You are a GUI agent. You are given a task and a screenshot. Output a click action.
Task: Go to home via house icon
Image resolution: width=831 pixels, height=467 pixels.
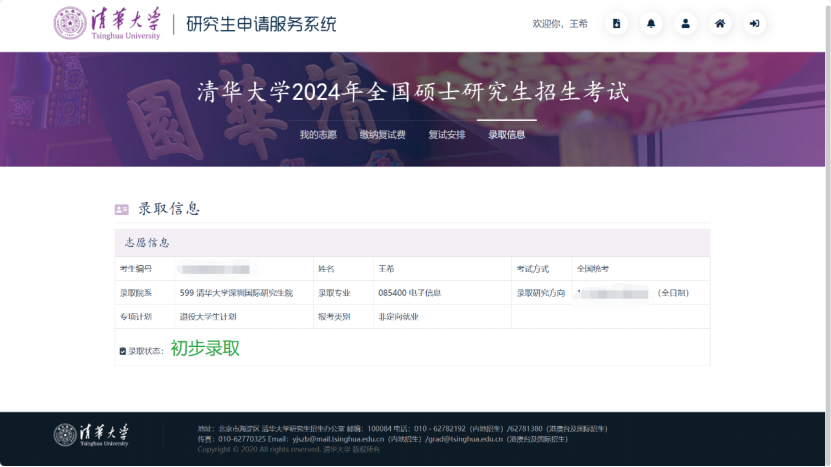[720, 24]
